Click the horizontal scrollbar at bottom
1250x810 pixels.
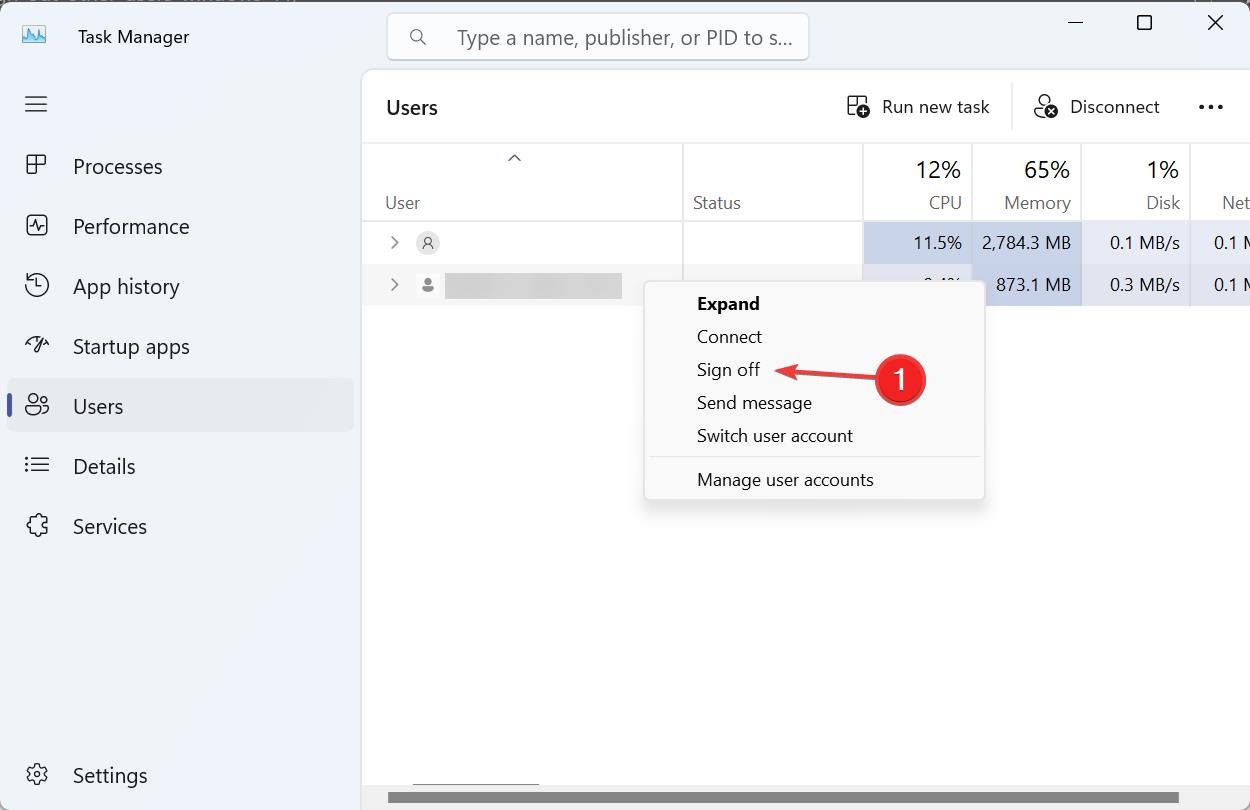[783, 797]
